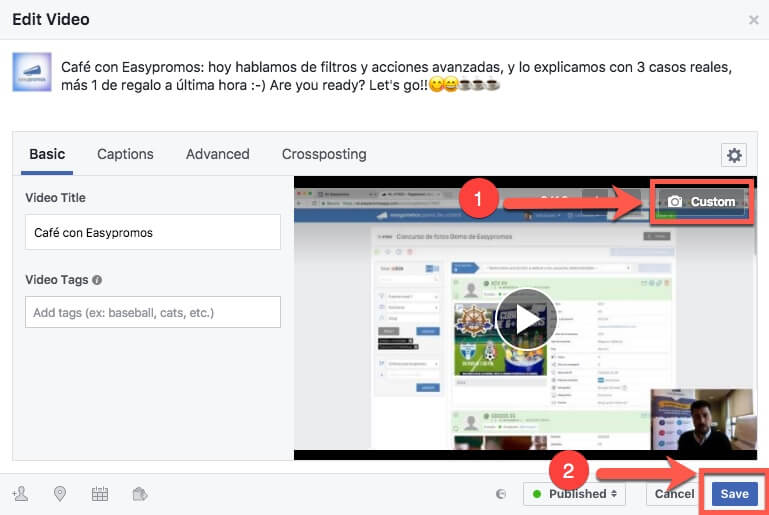
Task: Click the Easypromos page avatar
Action: pos(32,72)
